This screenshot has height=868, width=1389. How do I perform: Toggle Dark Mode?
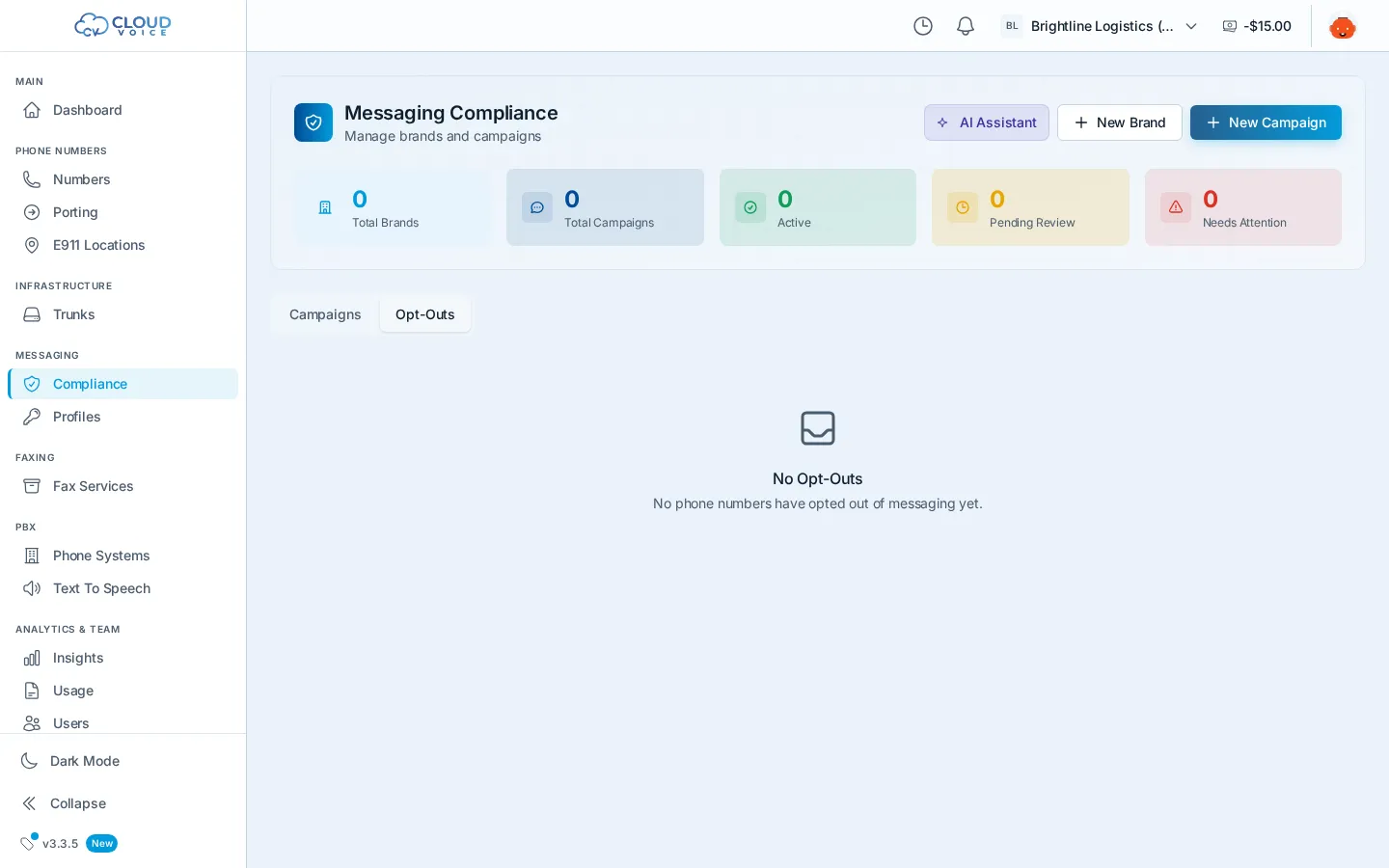(123, 761)
